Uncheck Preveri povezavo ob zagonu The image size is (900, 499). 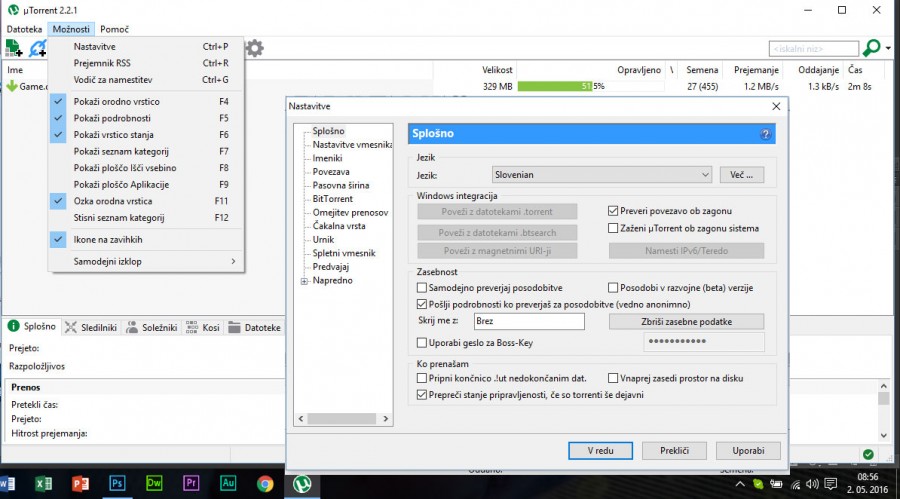click(x=614, y=212)
